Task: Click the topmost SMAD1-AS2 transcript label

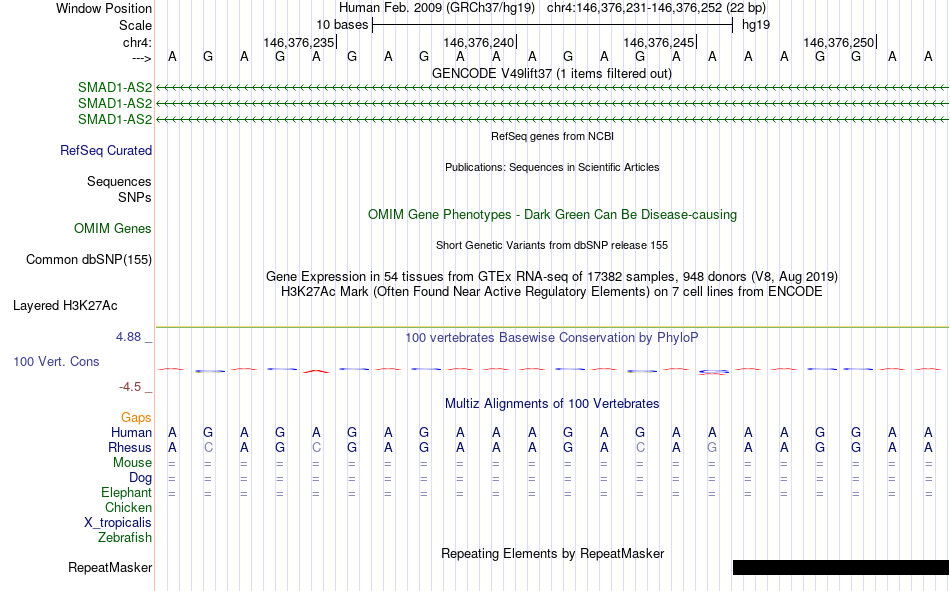Action: (115, 88)
